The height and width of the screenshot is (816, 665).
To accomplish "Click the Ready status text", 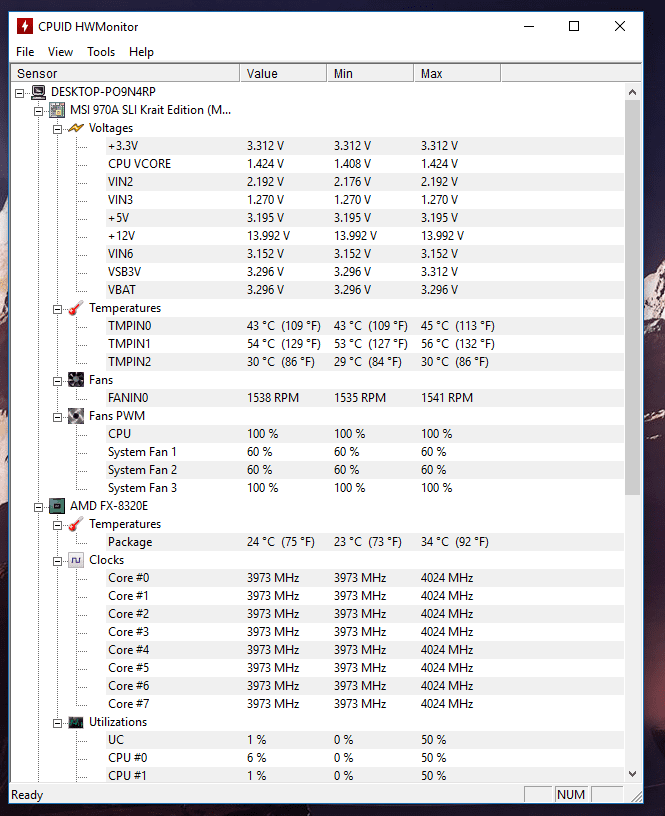I will coord(27,795).
